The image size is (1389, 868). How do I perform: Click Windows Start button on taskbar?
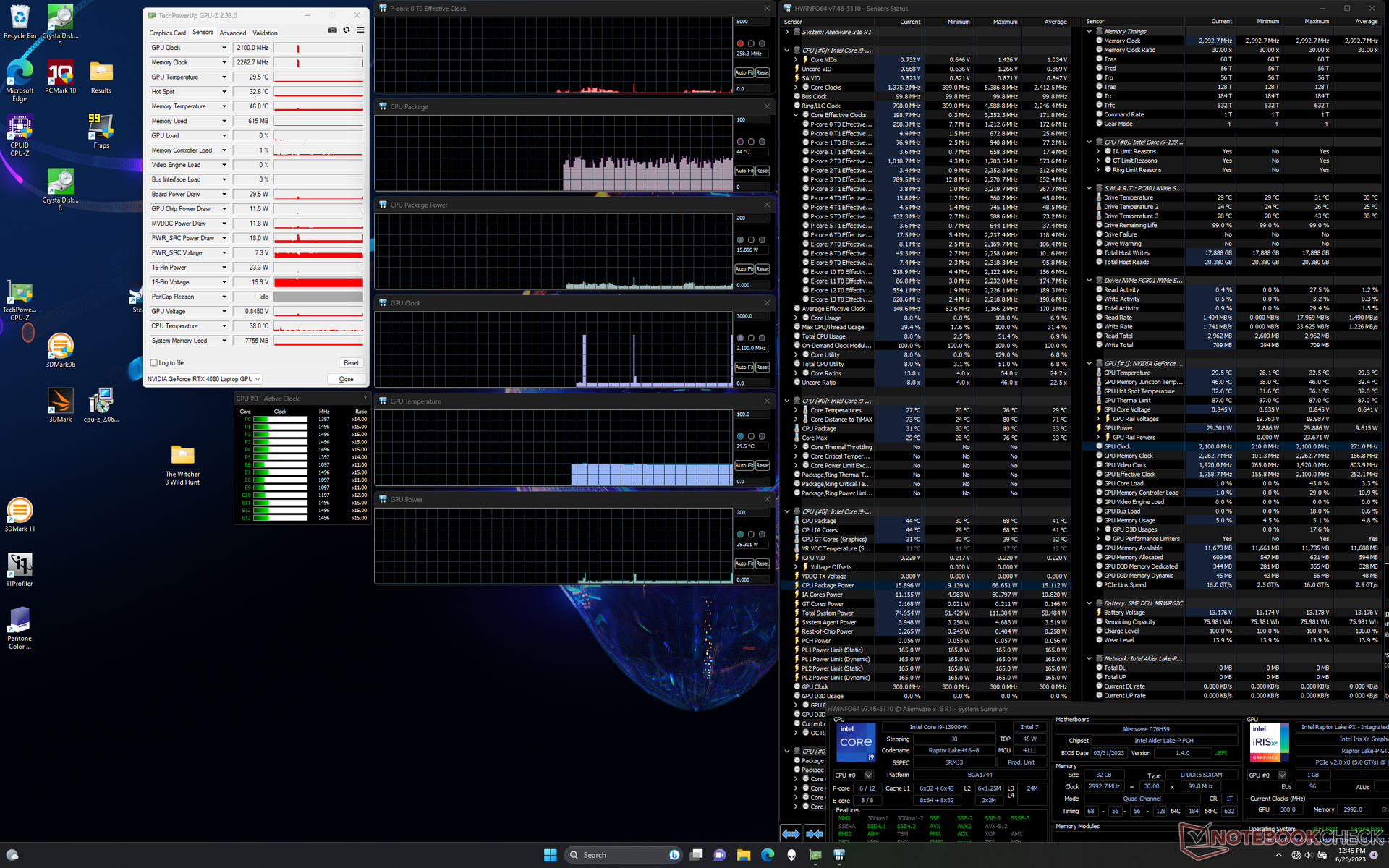(x=550, y=855)
